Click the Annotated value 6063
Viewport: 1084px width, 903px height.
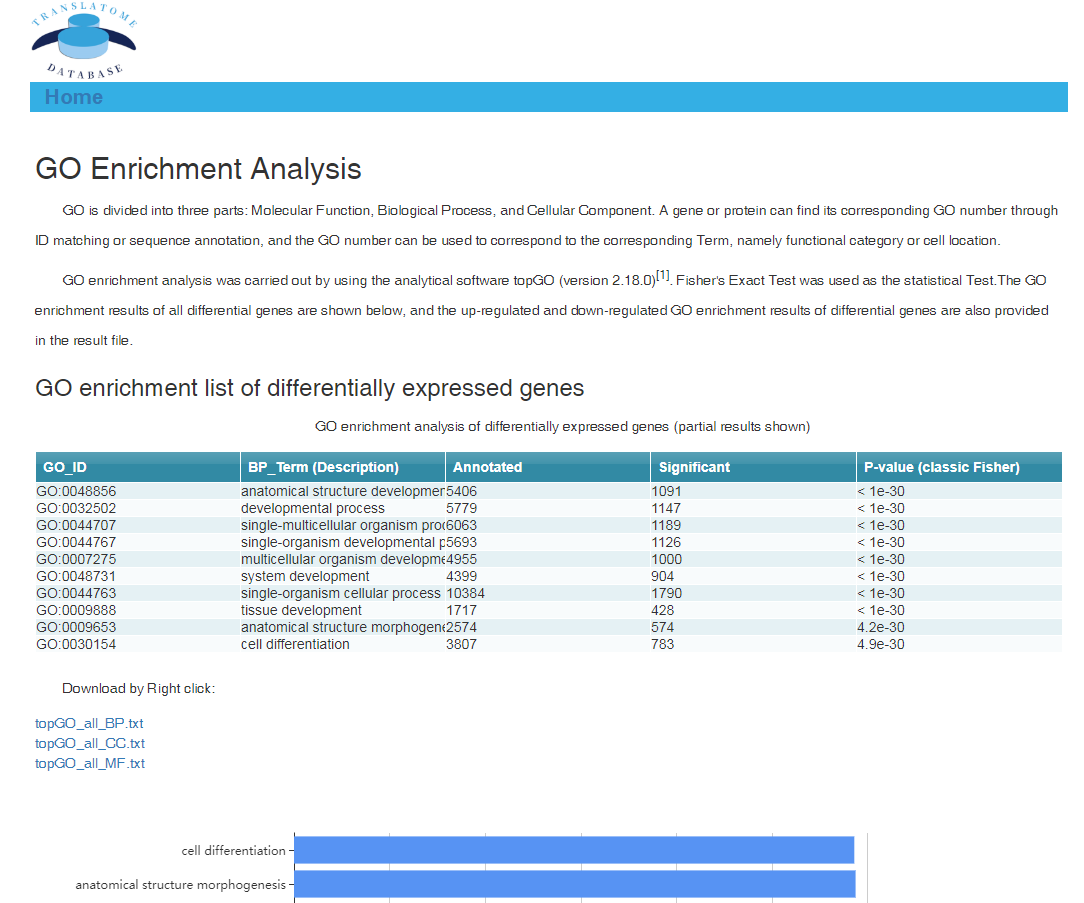[x=462, y=525]
